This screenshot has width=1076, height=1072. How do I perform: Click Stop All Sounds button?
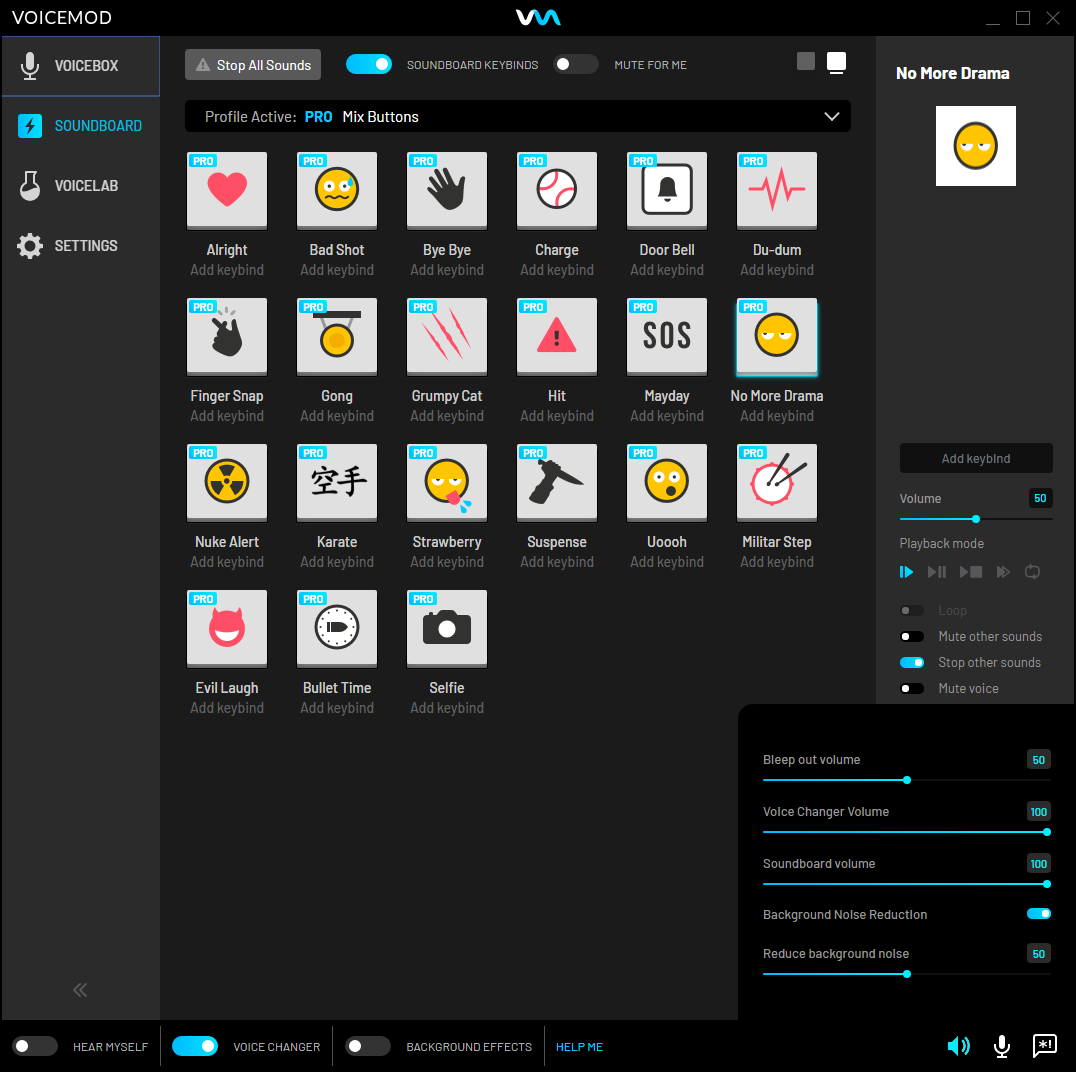coord(253,65)
